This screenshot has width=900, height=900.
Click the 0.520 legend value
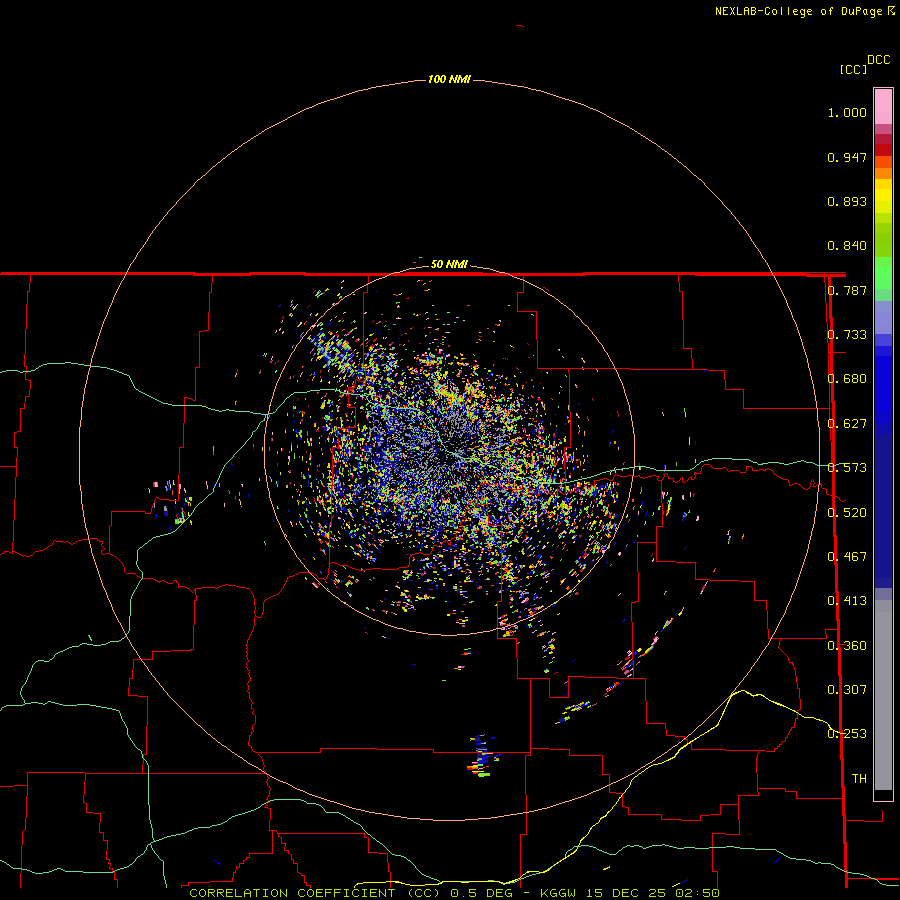(x=847, y=513)
